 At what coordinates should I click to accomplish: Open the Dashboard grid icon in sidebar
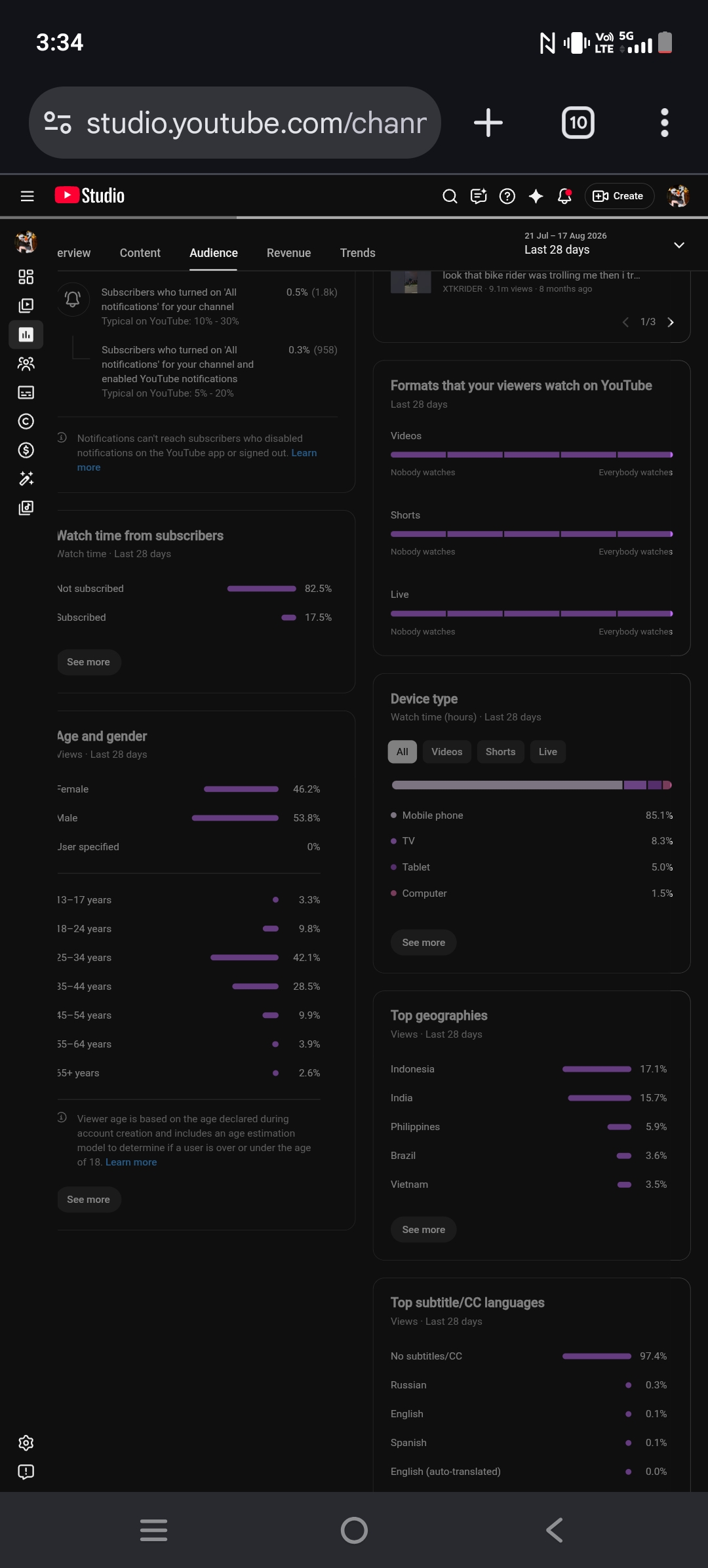coord(26,277)
